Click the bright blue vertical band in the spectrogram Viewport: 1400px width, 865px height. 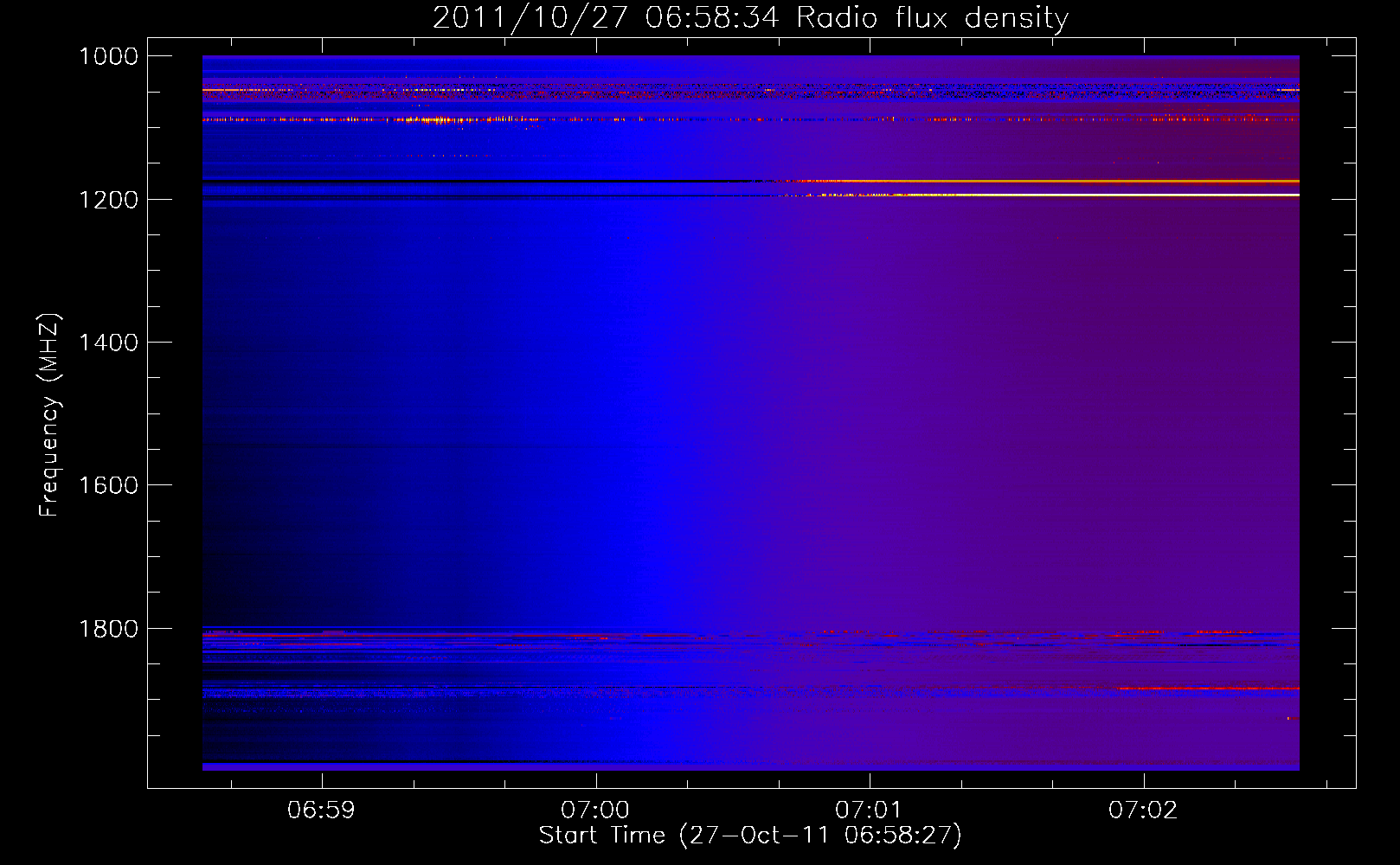(642, 415)
